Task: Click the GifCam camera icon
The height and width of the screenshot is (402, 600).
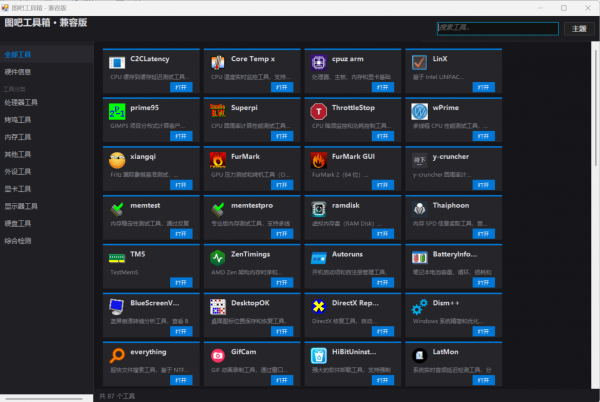Action: coord(218,356)
